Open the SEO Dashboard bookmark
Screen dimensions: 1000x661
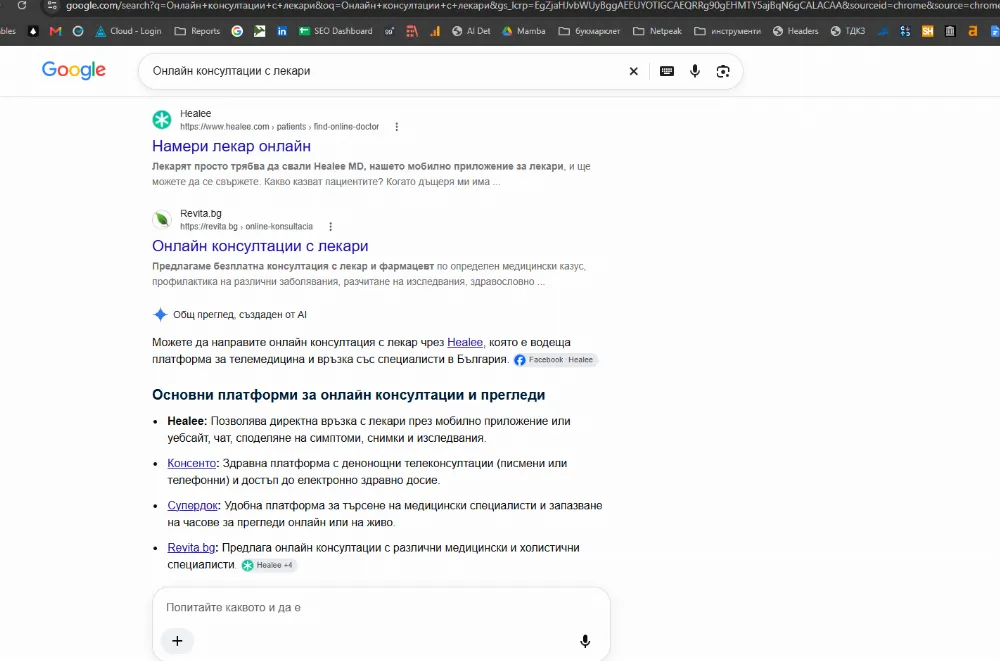pos(335,31)
